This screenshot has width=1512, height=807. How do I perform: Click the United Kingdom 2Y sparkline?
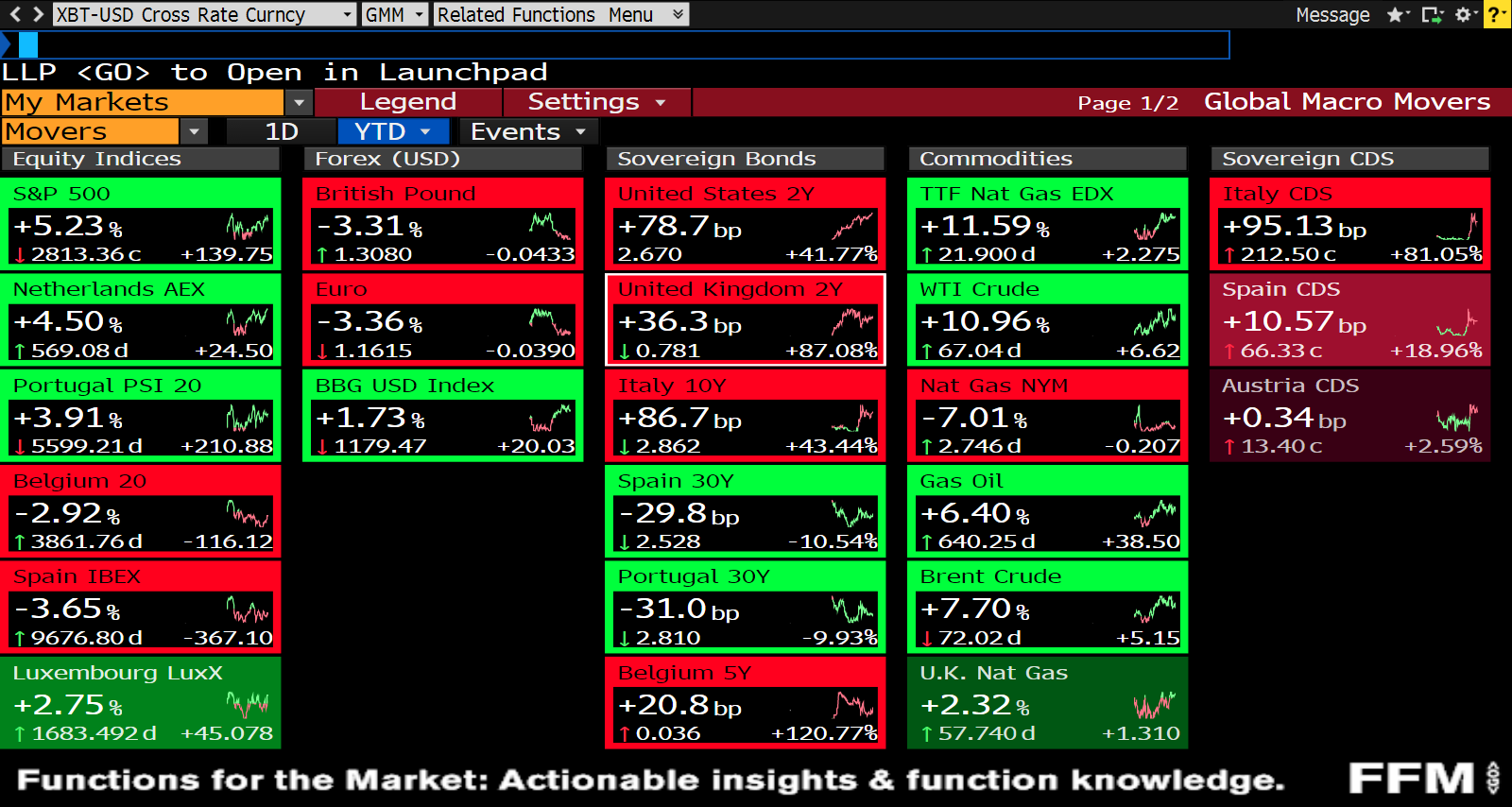pyautogui.click(x=852, y=322)
